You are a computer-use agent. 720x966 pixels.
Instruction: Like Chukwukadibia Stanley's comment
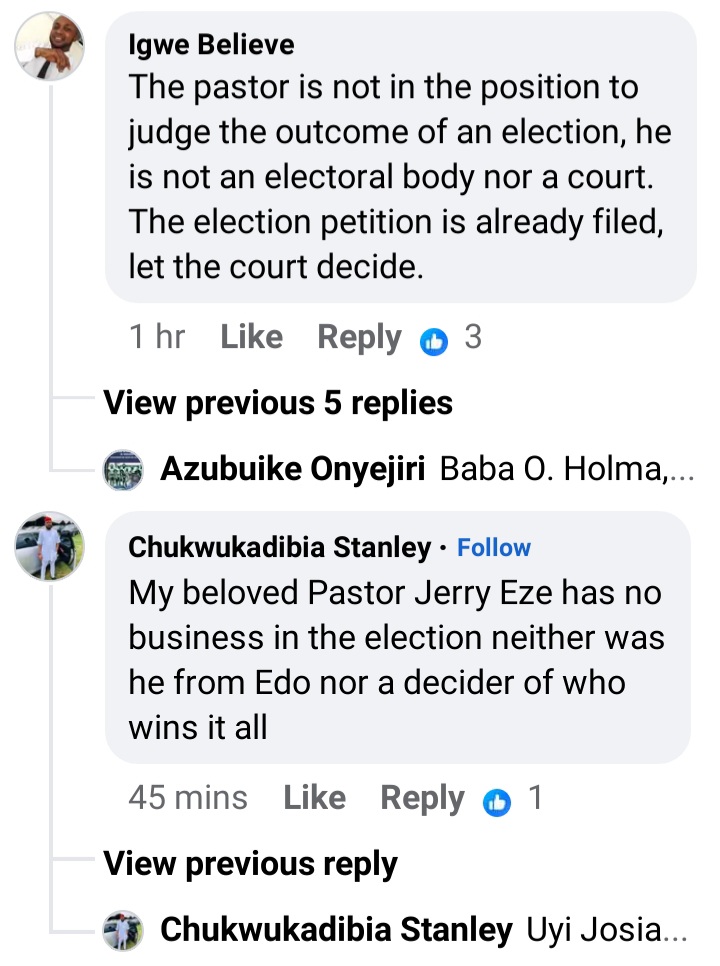(x=314, y=798)
